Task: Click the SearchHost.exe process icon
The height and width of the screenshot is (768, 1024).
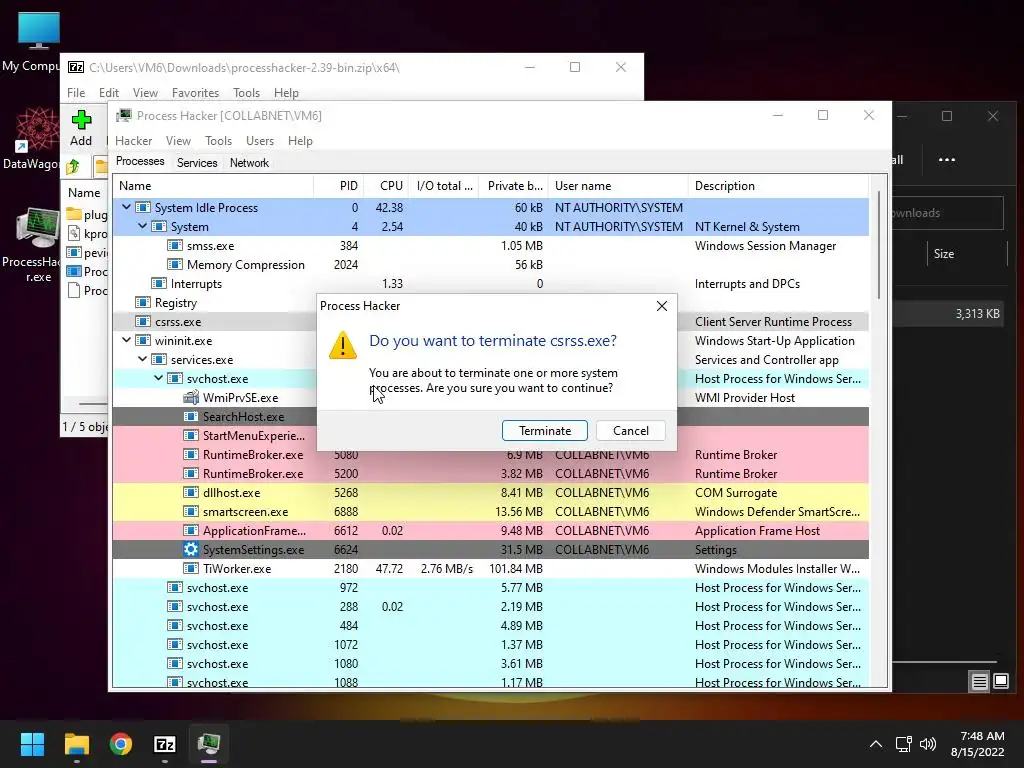Action: pos(191,416)
